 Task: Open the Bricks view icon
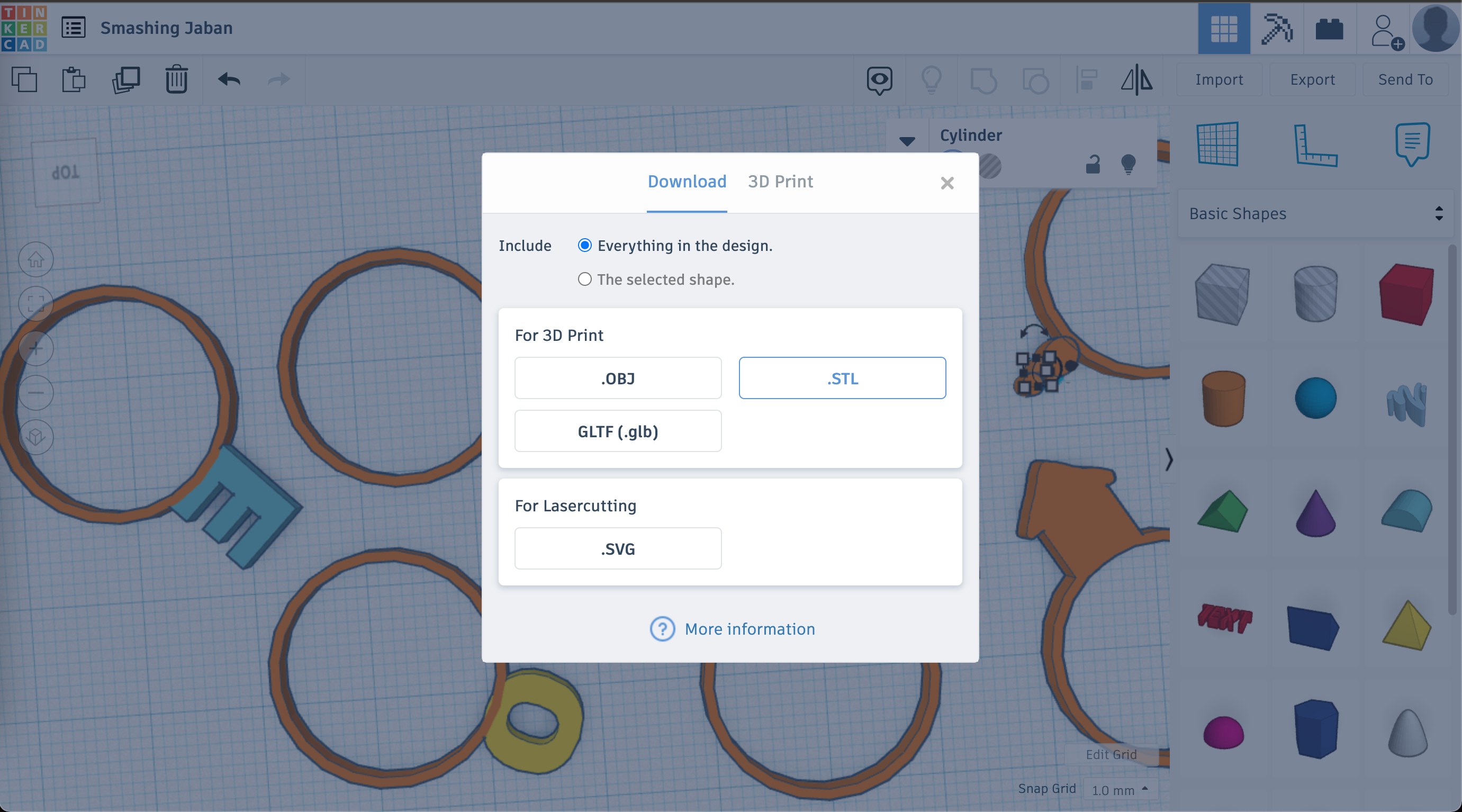(x=1329, y=28)
